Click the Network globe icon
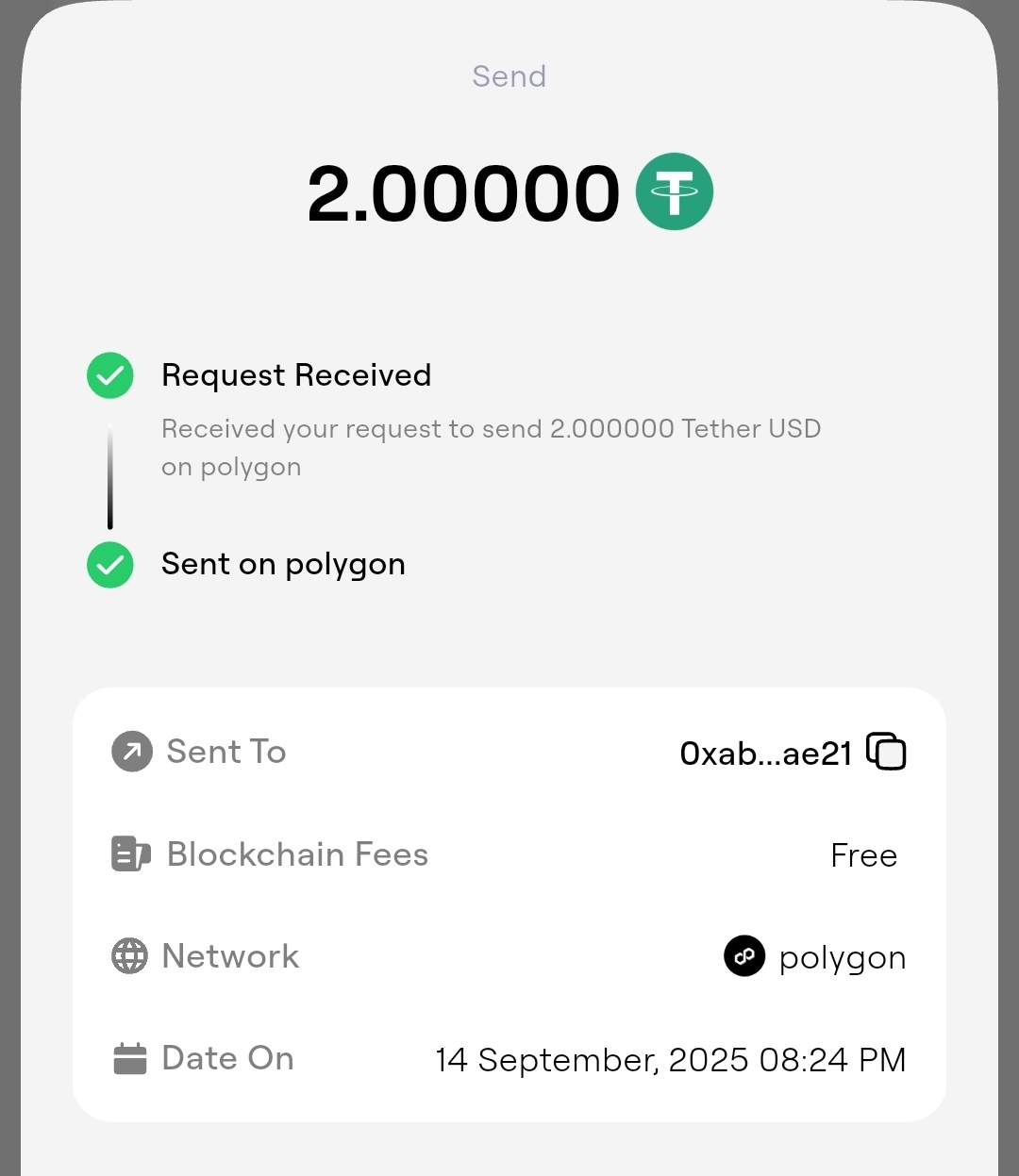The height and width of the screenshot is (1176, 1019). tap(129, 955)
